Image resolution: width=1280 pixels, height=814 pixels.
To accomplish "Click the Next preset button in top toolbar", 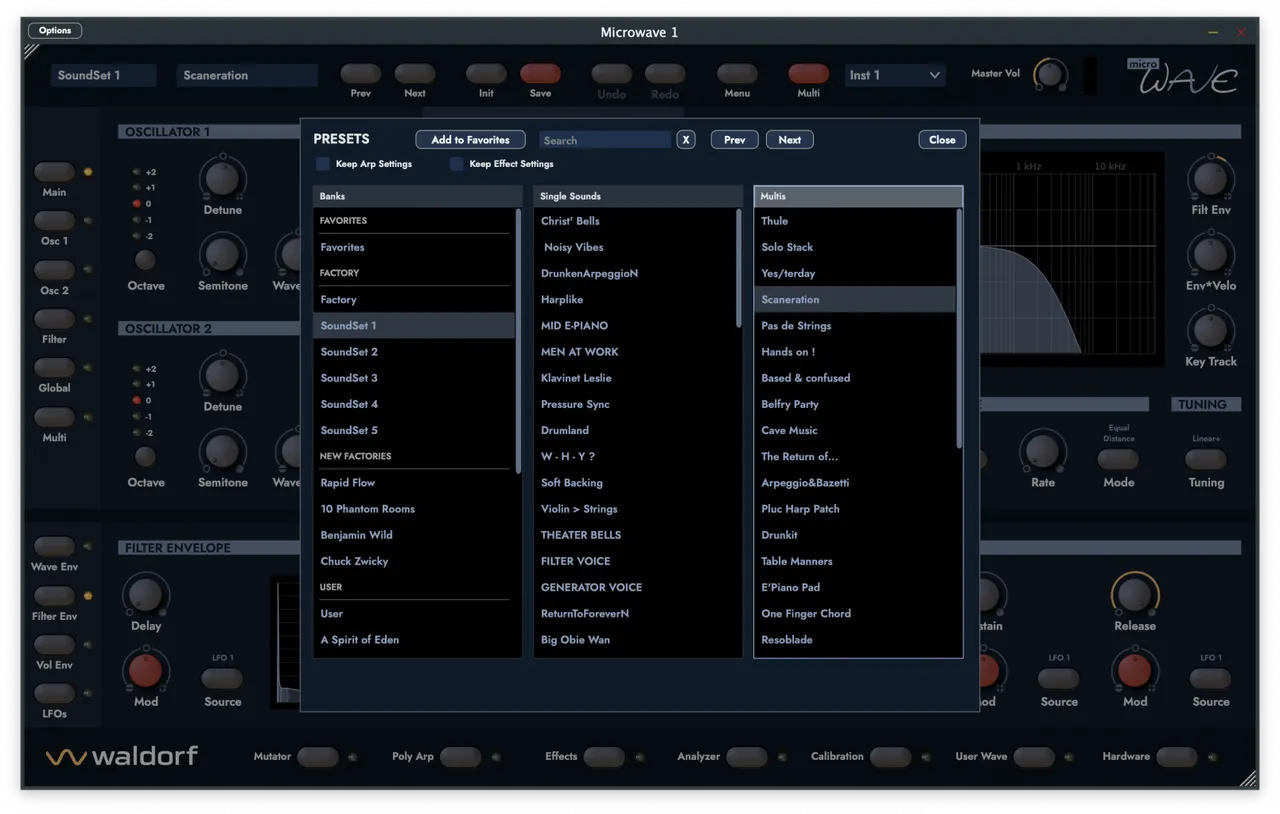I will click(x=415, y=74).
